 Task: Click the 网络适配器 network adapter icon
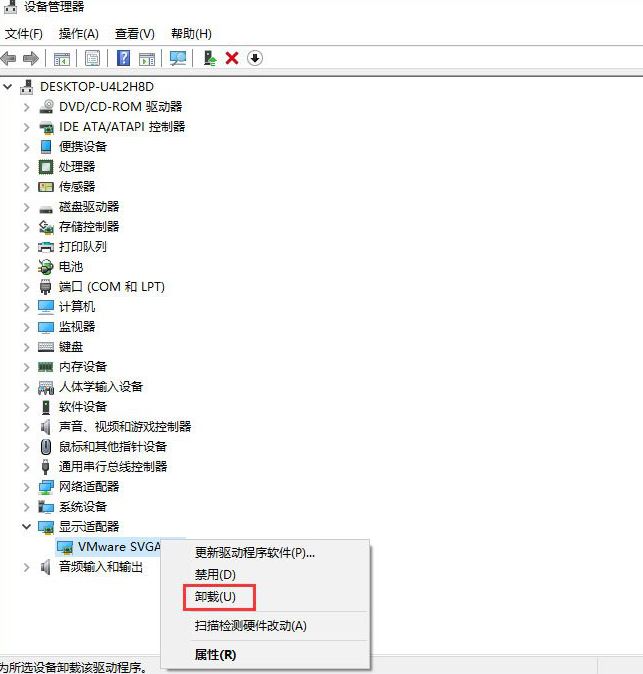[x=46, y=487]
